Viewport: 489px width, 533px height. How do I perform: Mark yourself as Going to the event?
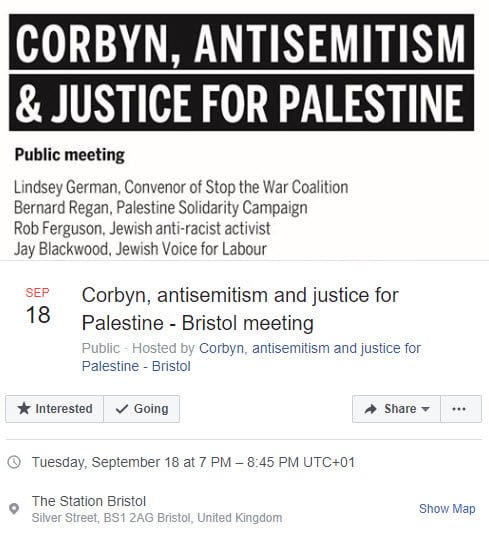(141, 409)
